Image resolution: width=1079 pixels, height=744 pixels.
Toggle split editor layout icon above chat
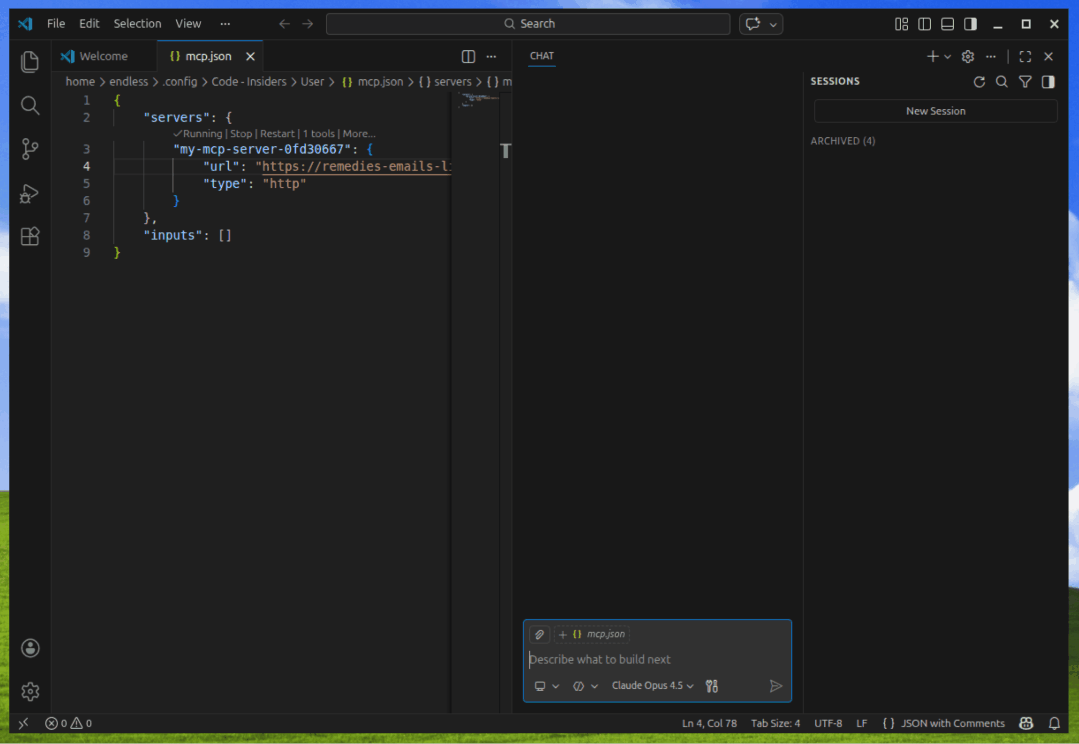point(468,57)
